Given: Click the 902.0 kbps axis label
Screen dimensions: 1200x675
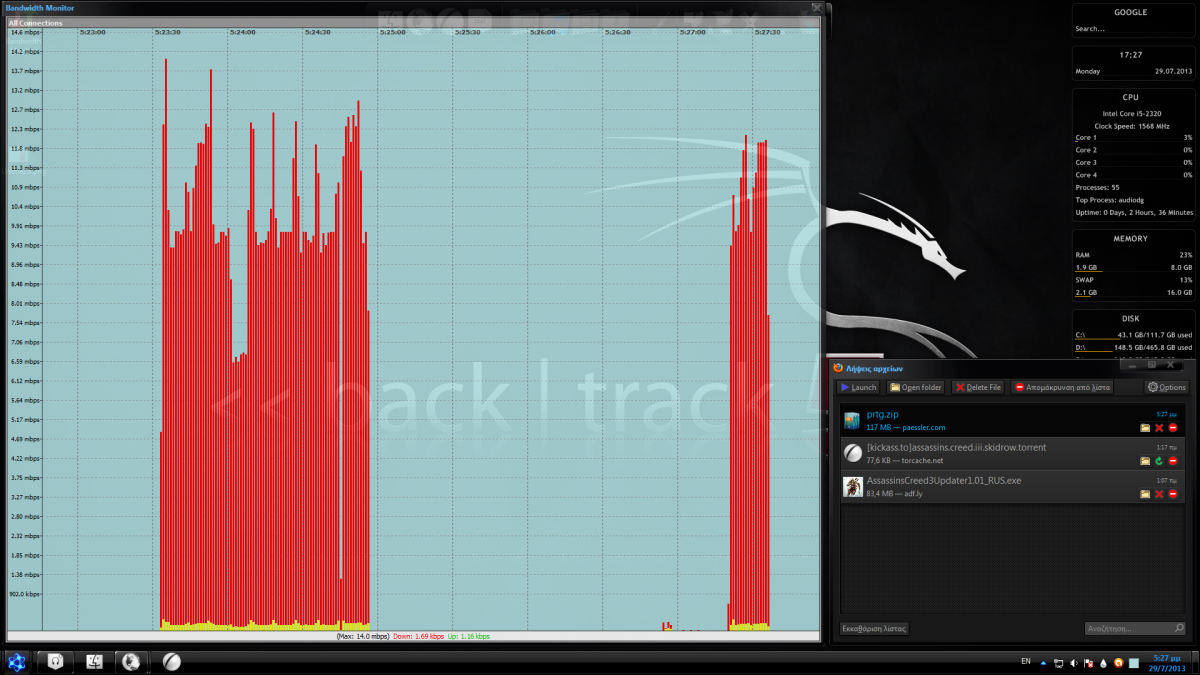Looking at the screenshot, I should point(24,594).
